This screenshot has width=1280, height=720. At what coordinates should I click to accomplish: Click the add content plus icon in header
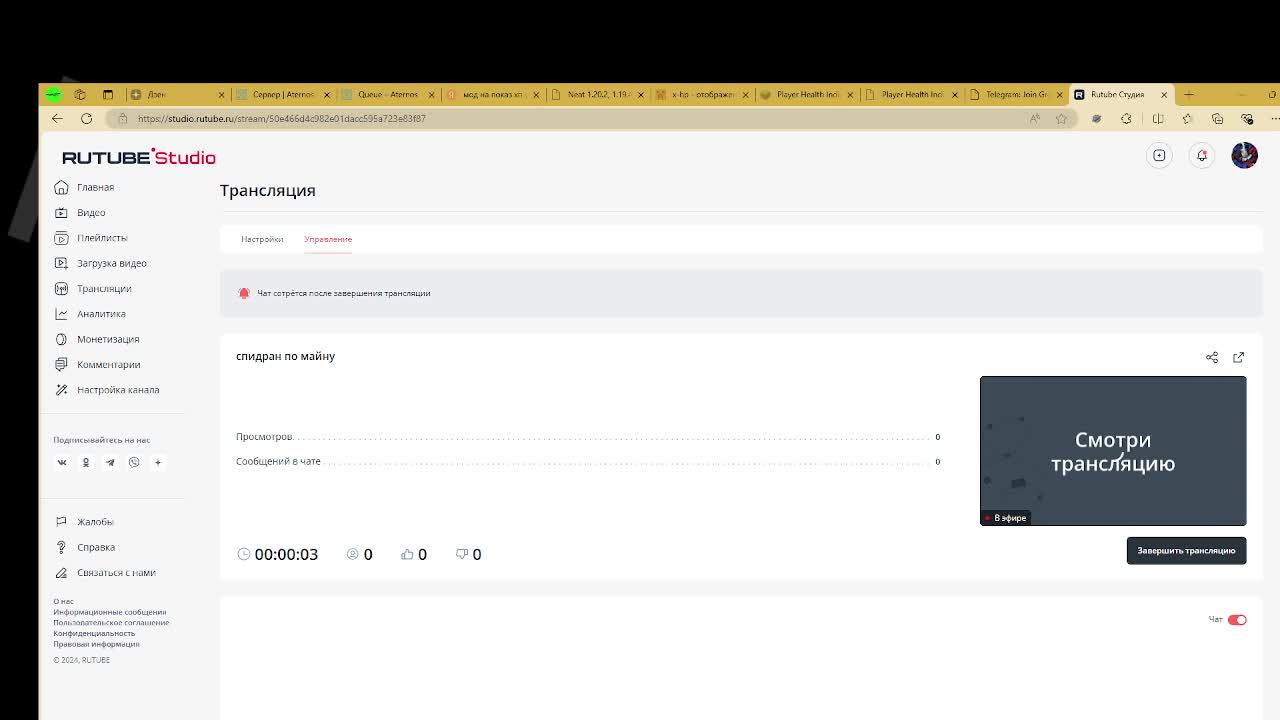tap(1159, 155)
